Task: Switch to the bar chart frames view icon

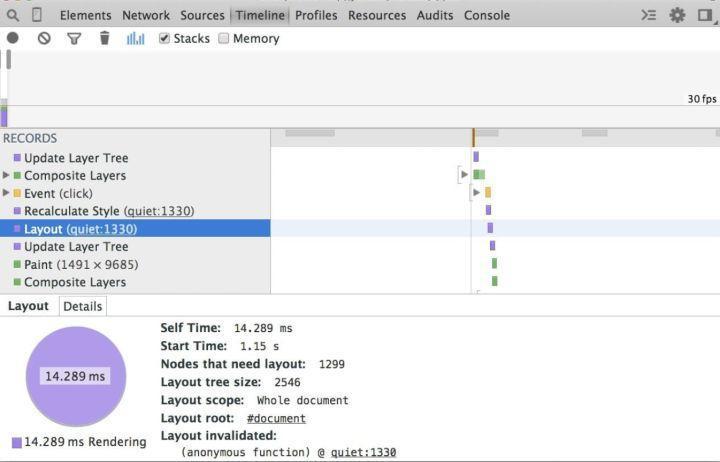Action: (x=135, y=39)
